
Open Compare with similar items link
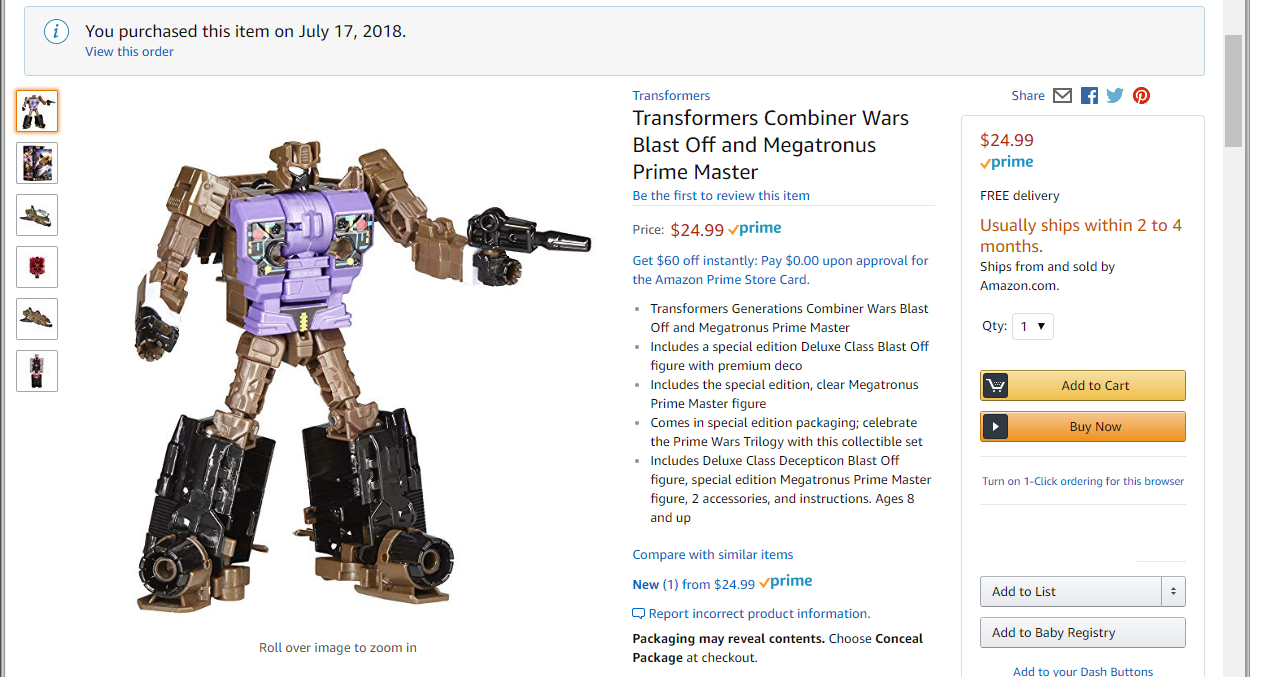(x=712, y=555)
